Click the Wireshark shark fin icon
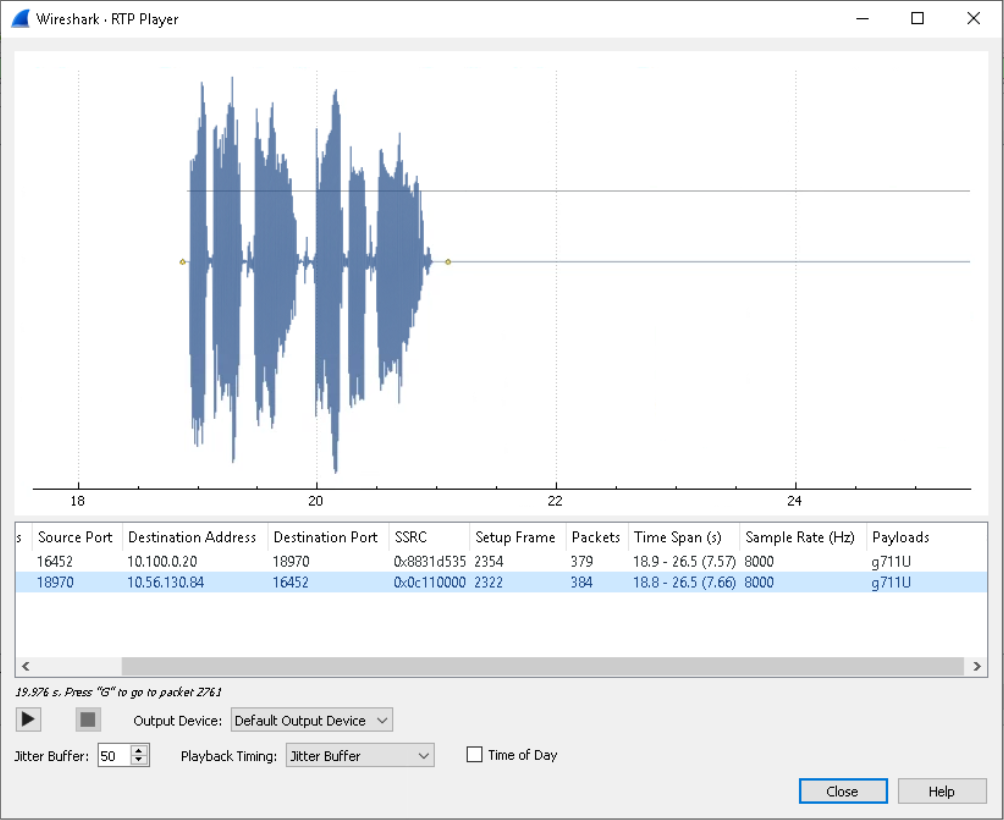Viewport: 1004px width, 820px height. pos(20,19)
